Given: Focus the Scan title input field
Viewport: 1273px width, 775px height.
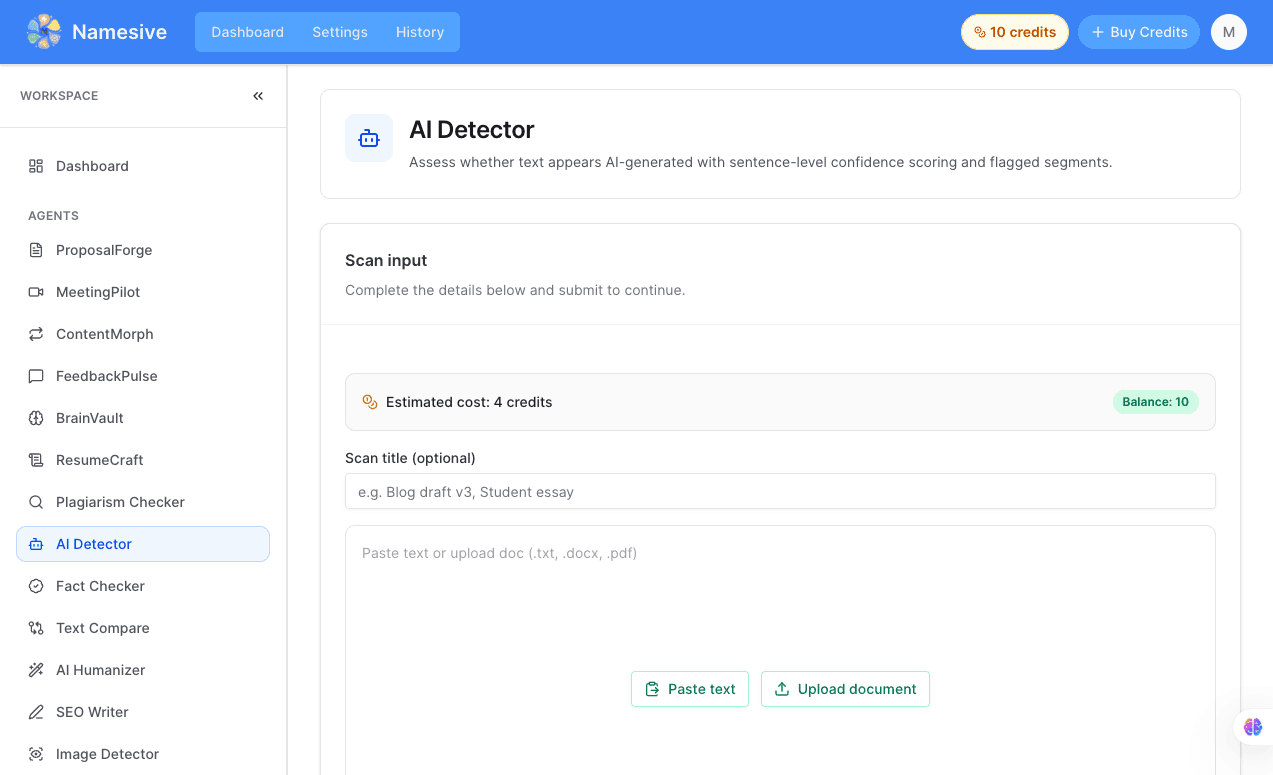Looking at the screenshot, I should [x=780, y=492].
